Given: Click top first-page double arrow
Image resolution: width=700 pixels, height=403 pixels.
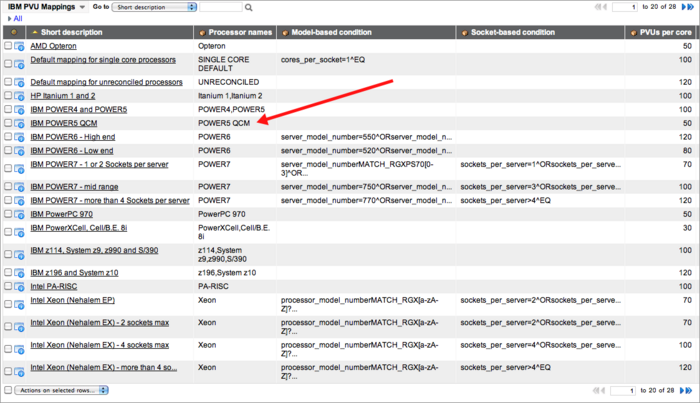Looking at the screenshot, I should point(597,7).
